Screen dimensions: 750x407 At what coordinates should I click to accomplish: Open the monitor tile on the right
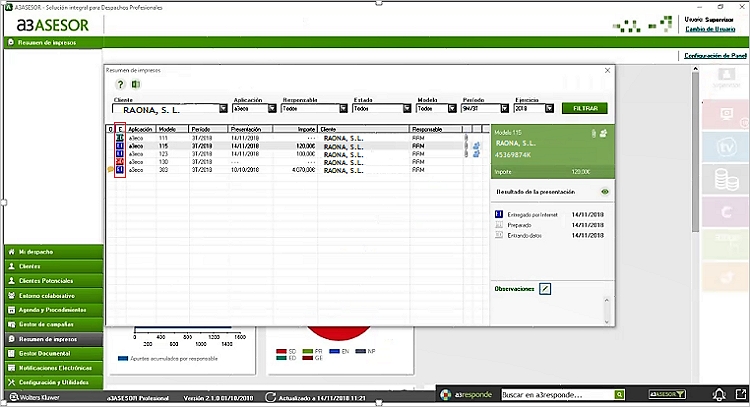coord(726,115)
